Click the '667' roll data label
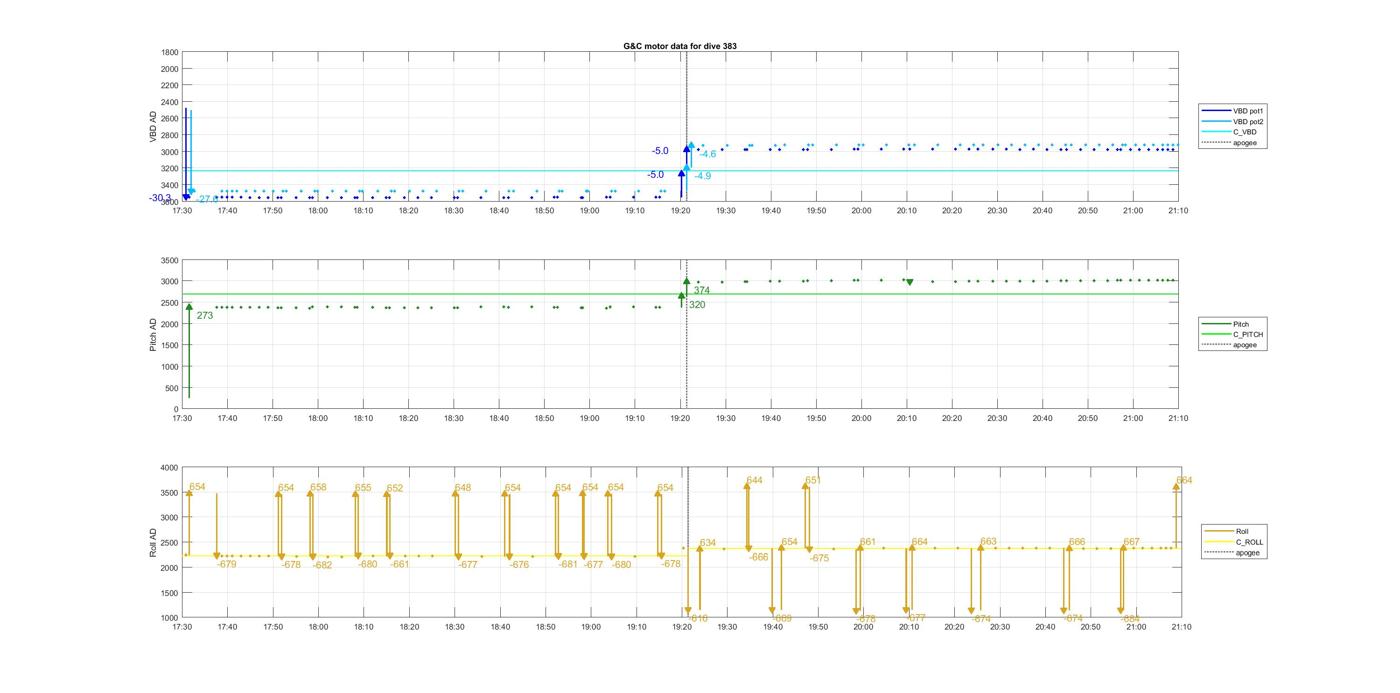1400x693 pixels. (1131, 542)
